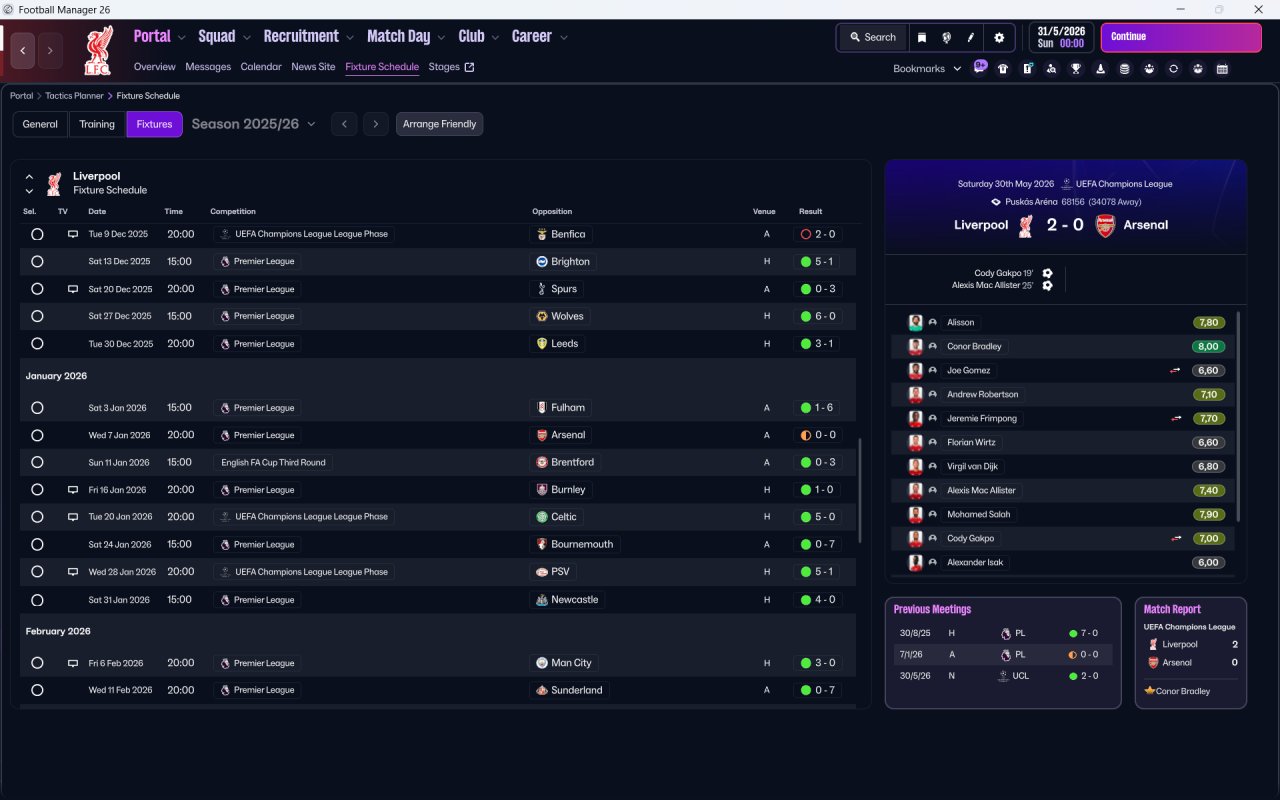The image size is (1280, 800).
Task: Click the TV icon on Benfica fixture row
Action: (73, 234)
